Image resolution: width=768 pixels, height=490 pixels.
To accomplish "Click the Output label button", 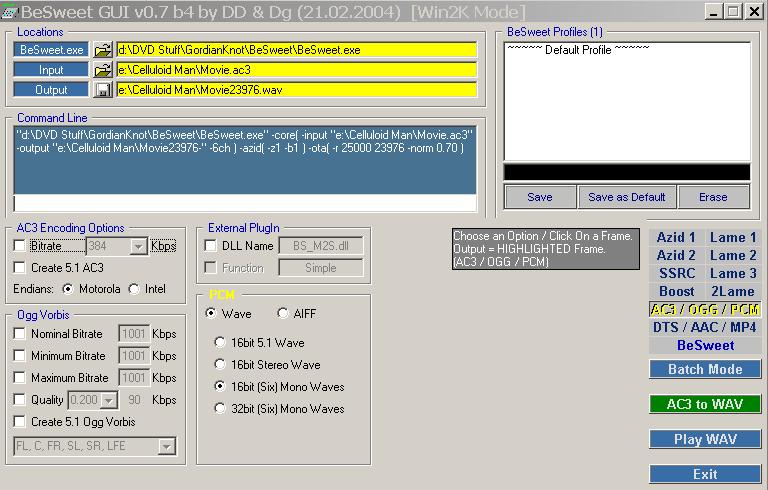I will 51,90.
